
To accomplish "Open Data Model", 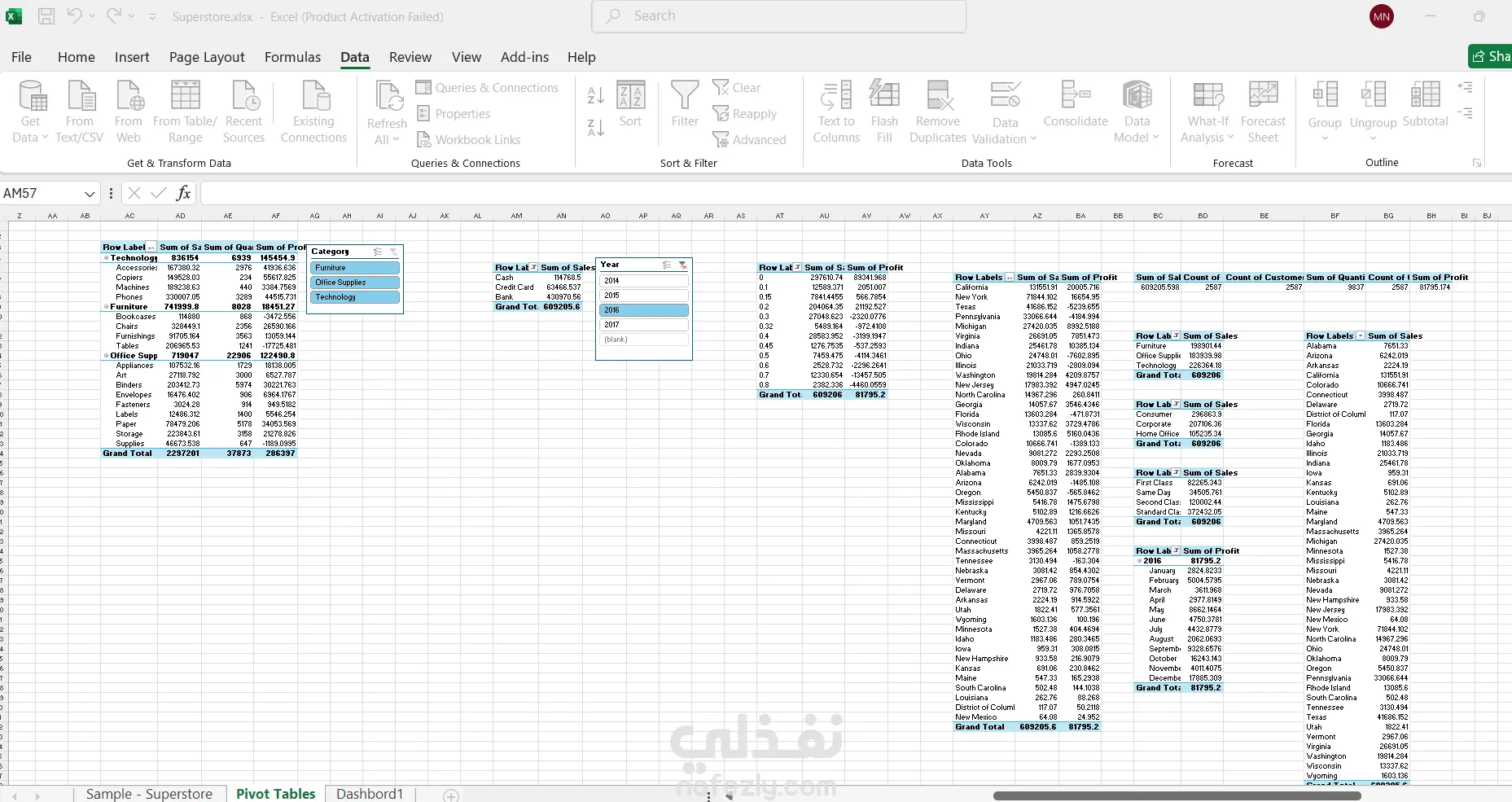I will click(x=1137, y=112).
